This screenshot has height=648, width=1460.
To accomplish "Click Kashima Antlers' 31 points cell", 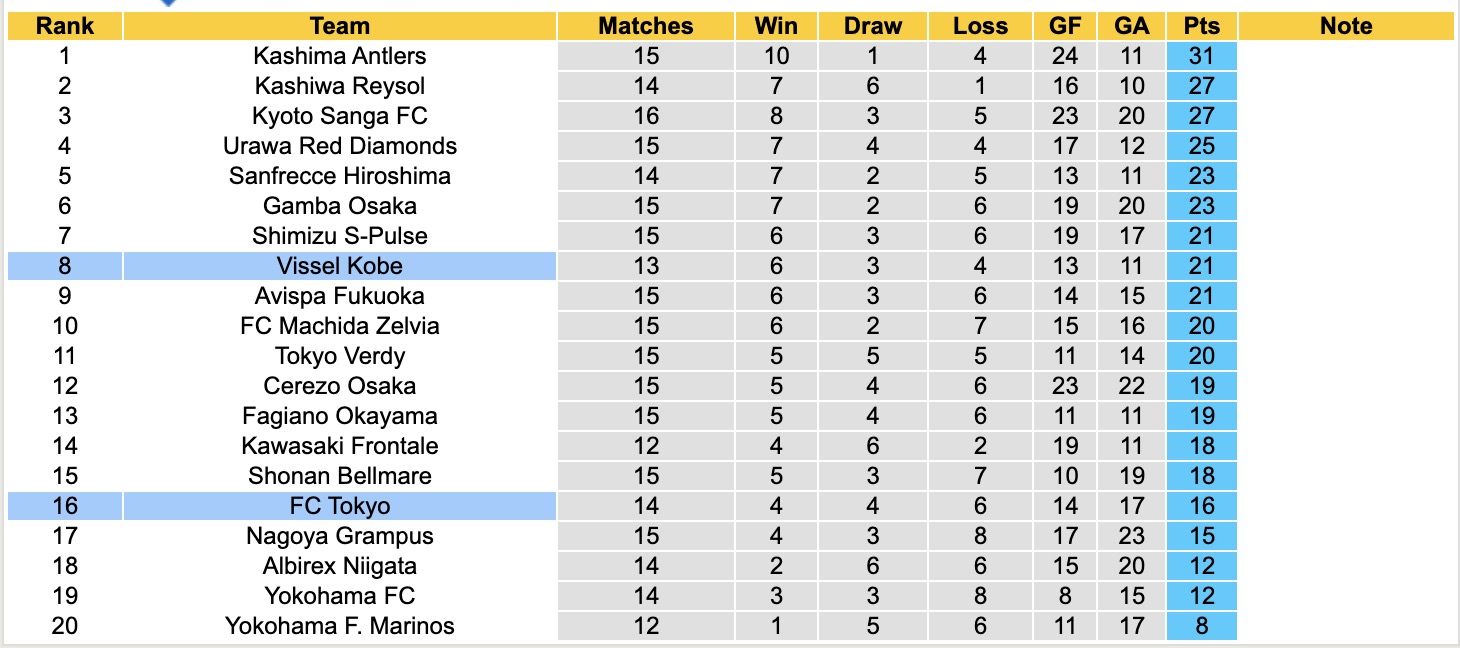I will tap(1201, 56).
